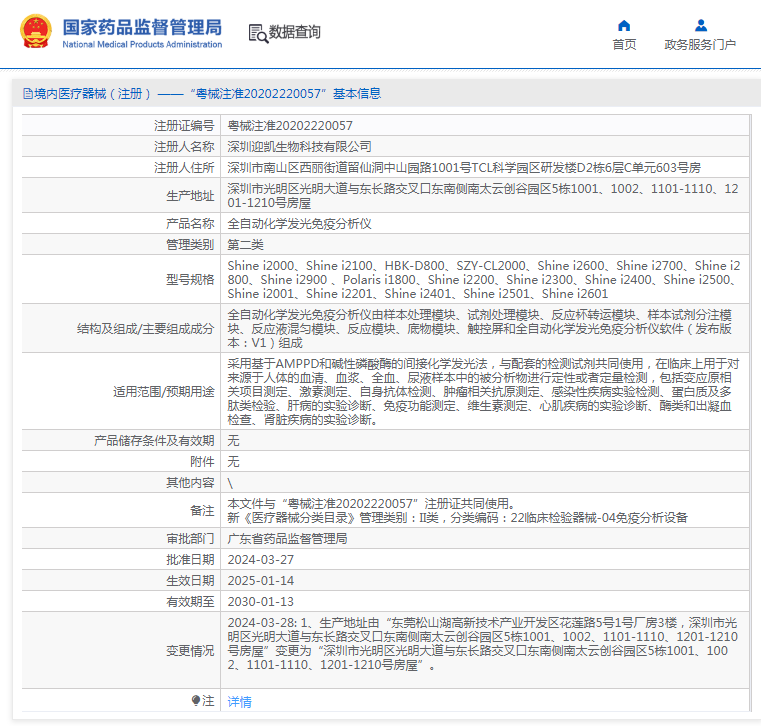Click the 无 value in 附件 row

click(233, 462)
